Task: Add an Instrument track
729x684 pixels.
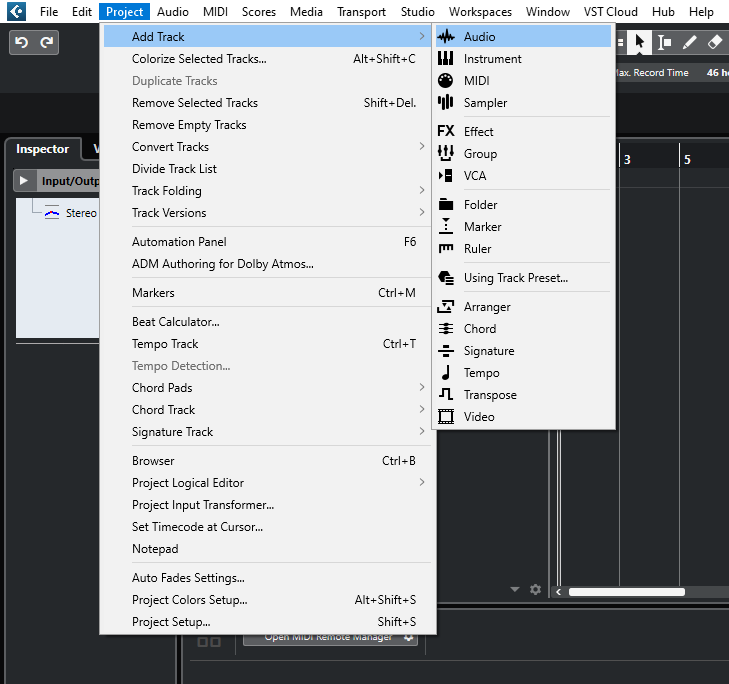Action: (x=524, y=59)
